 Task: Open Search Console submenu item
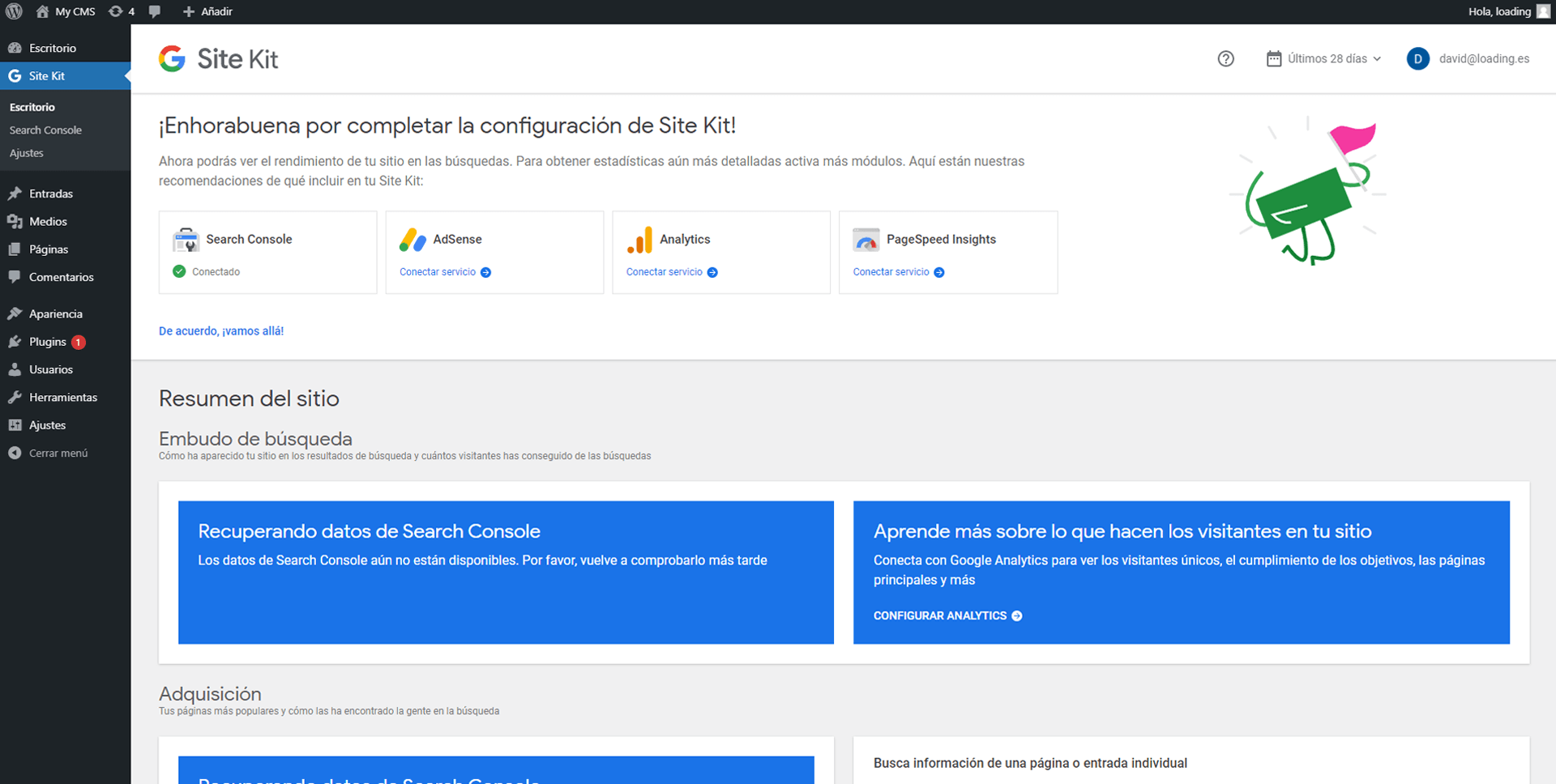tap(45, 130)
